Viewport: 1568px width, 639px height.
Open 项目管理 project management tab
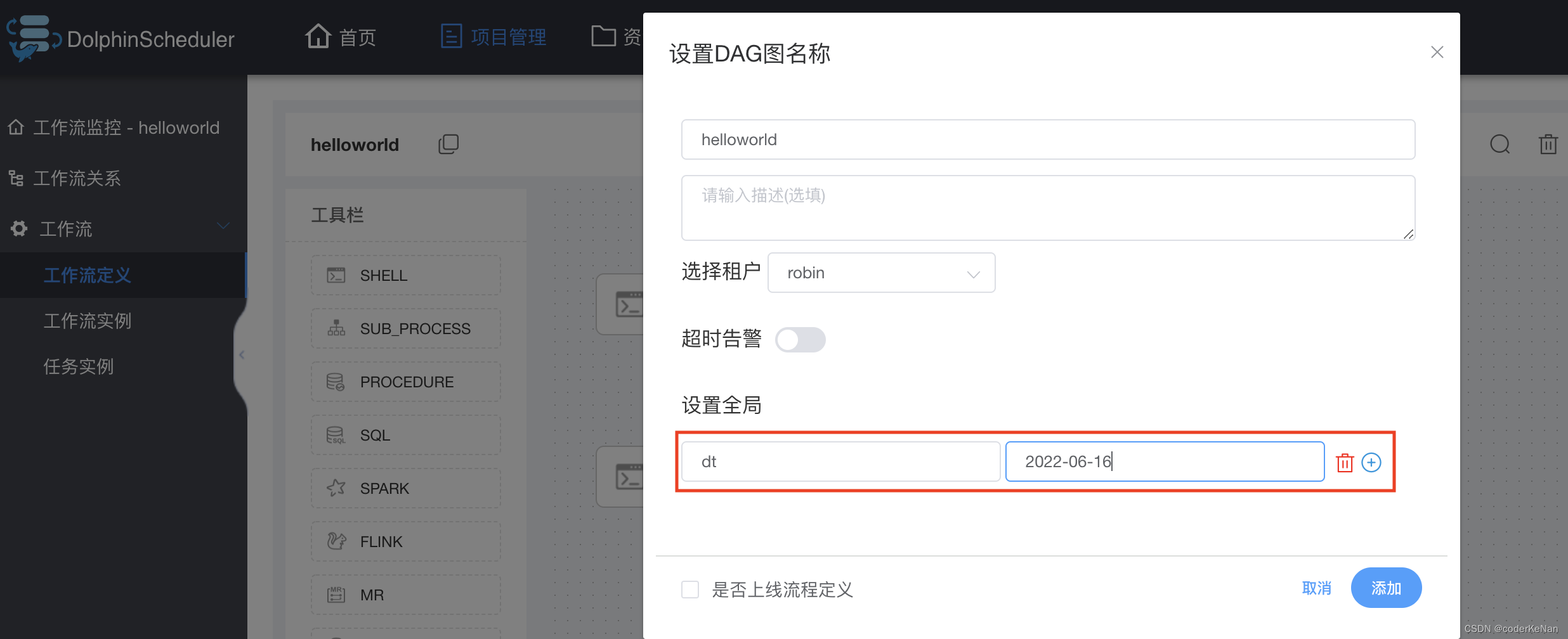(x=493, y=37)
